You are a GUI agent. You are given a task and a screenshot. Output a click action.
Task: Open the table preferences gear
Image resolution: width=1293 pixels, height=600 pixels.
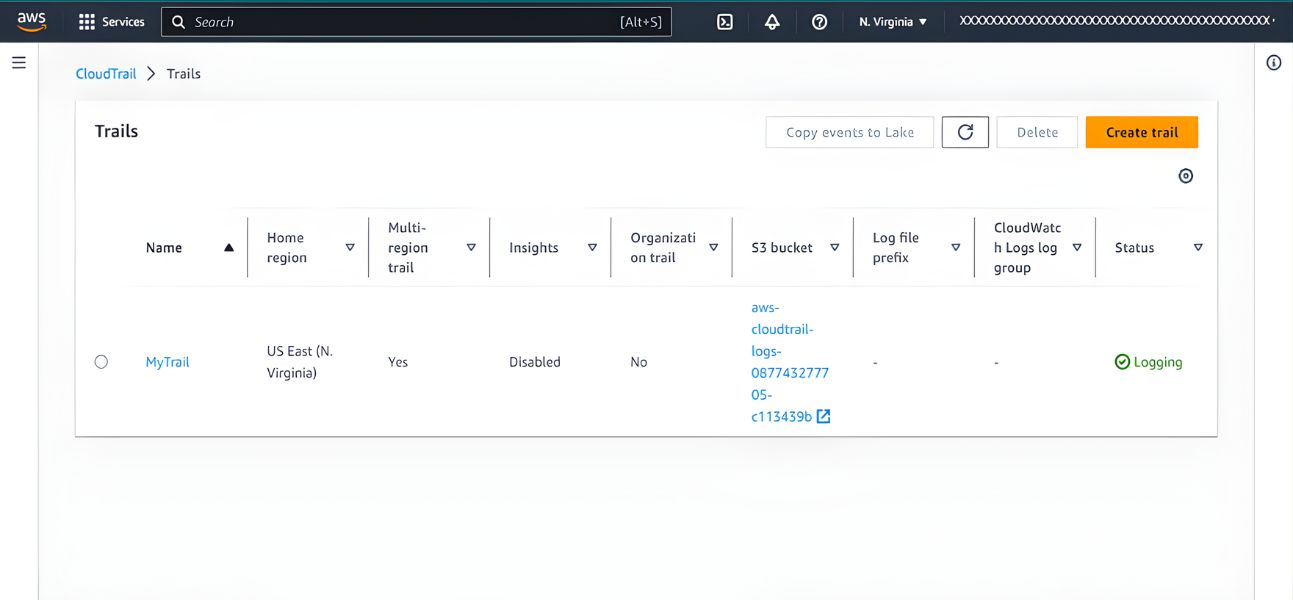[x=1185, y=175]
